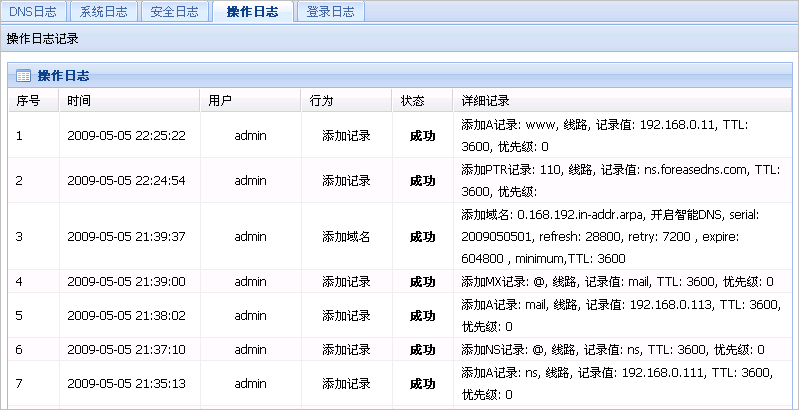The height and width of the screenshot is (410, 799).
Task: Click the table icon beside 操作日志 panel title
Action: (x=23, y=76)
